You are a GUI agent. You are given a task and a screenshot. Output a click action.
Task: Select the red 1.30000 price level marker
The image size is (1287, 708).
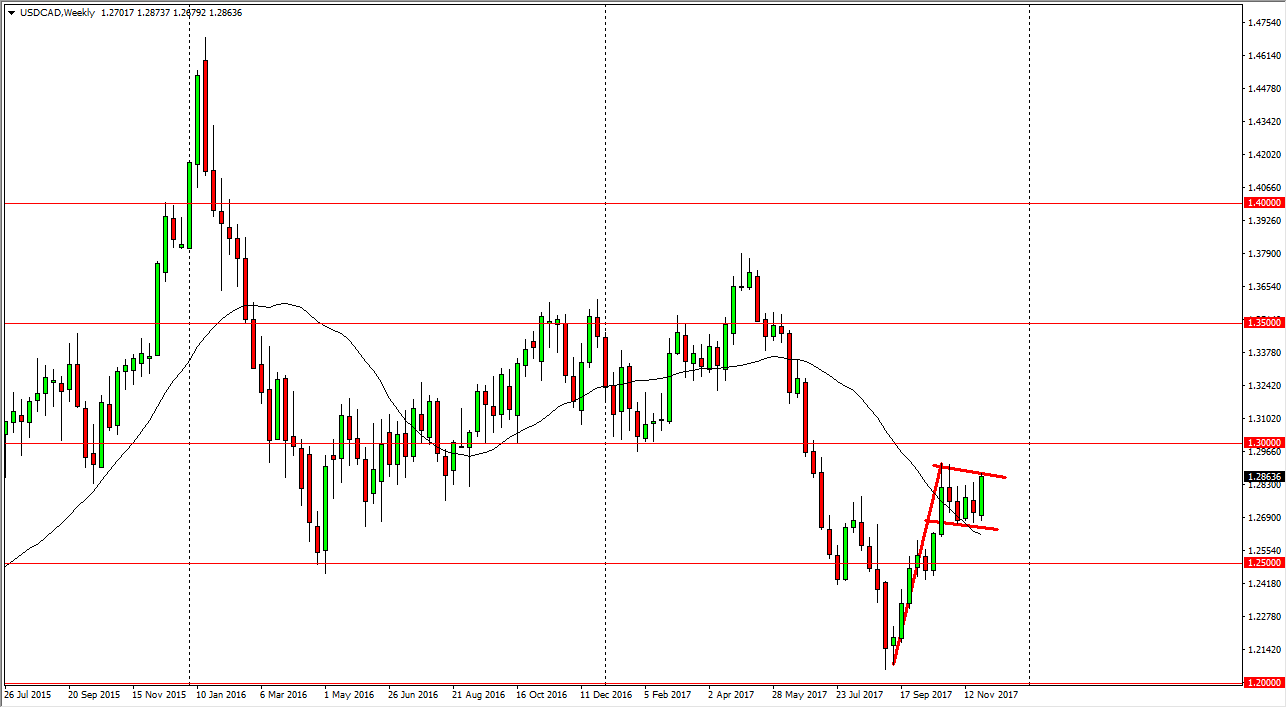tap(1258, 442)
